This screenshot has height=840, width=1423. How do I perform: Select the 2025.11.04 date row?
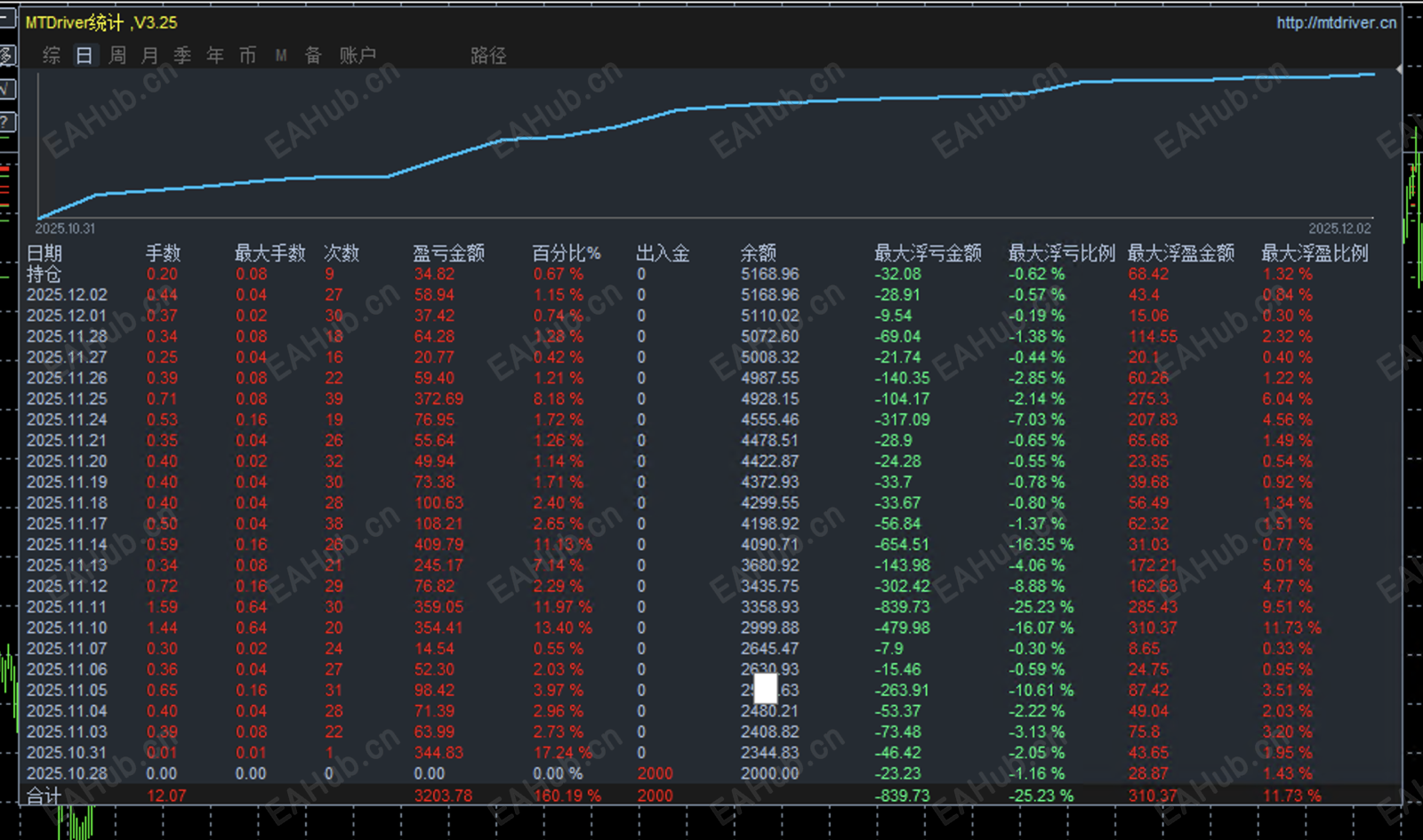click(x=67, y=711)
